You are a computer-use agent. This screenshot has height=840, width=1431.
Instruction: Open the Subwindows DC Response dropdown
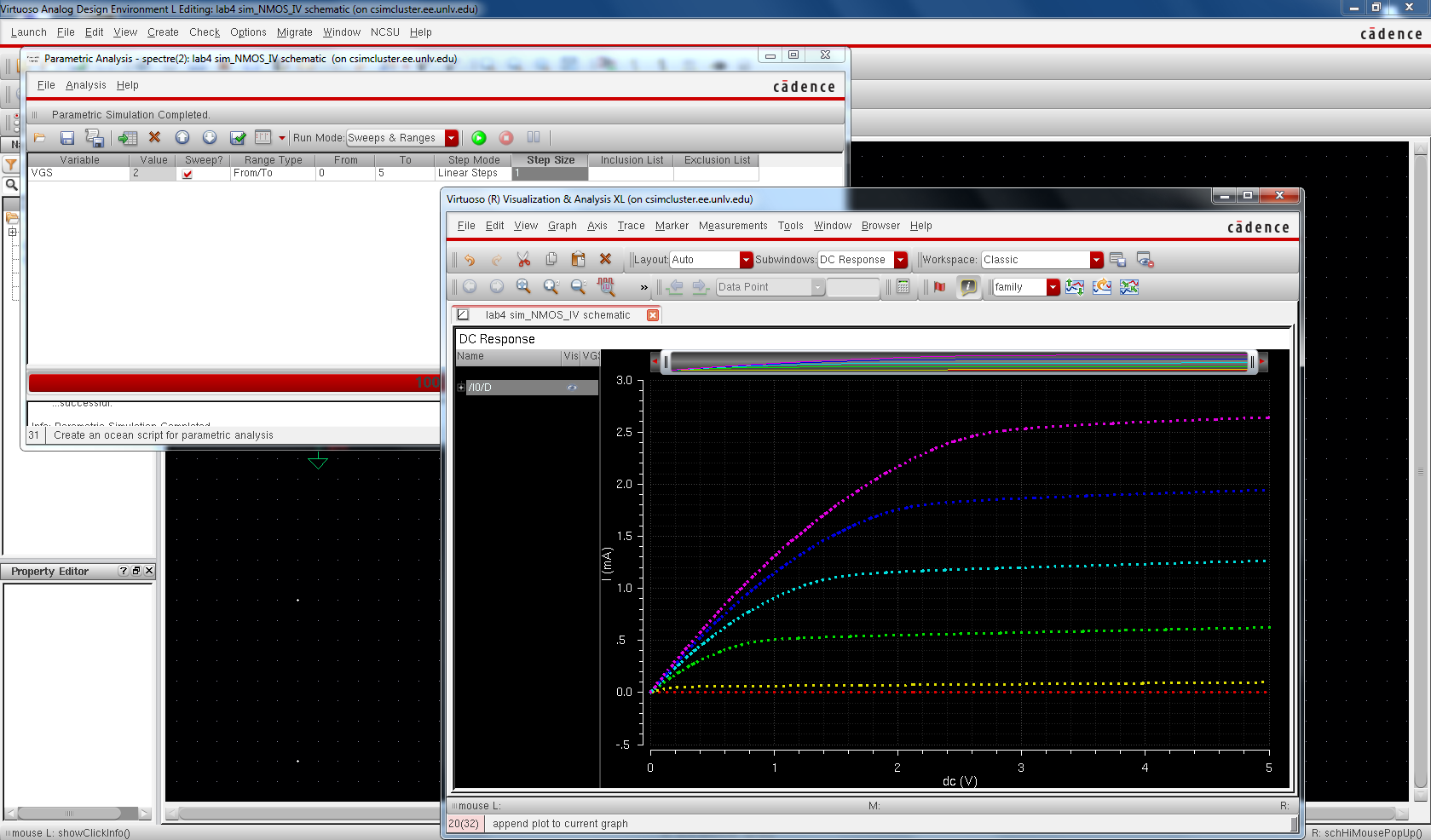click(x=901, y=260)
